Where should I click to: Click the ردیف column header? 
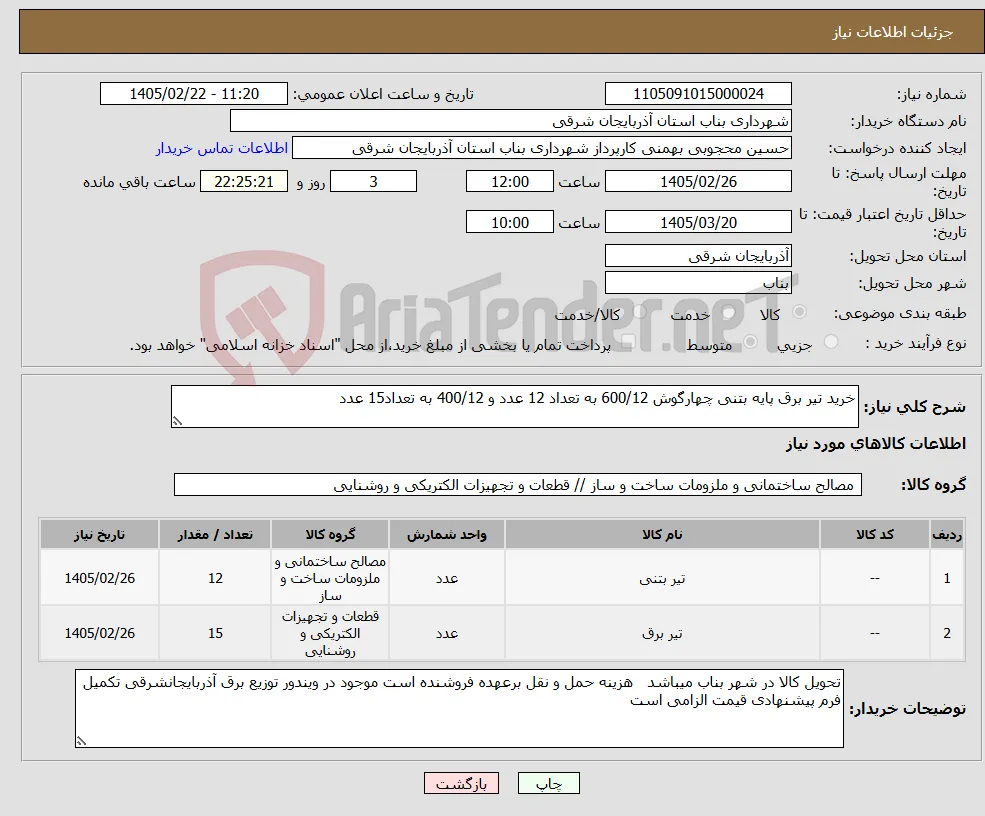click(x=947, y=534)
